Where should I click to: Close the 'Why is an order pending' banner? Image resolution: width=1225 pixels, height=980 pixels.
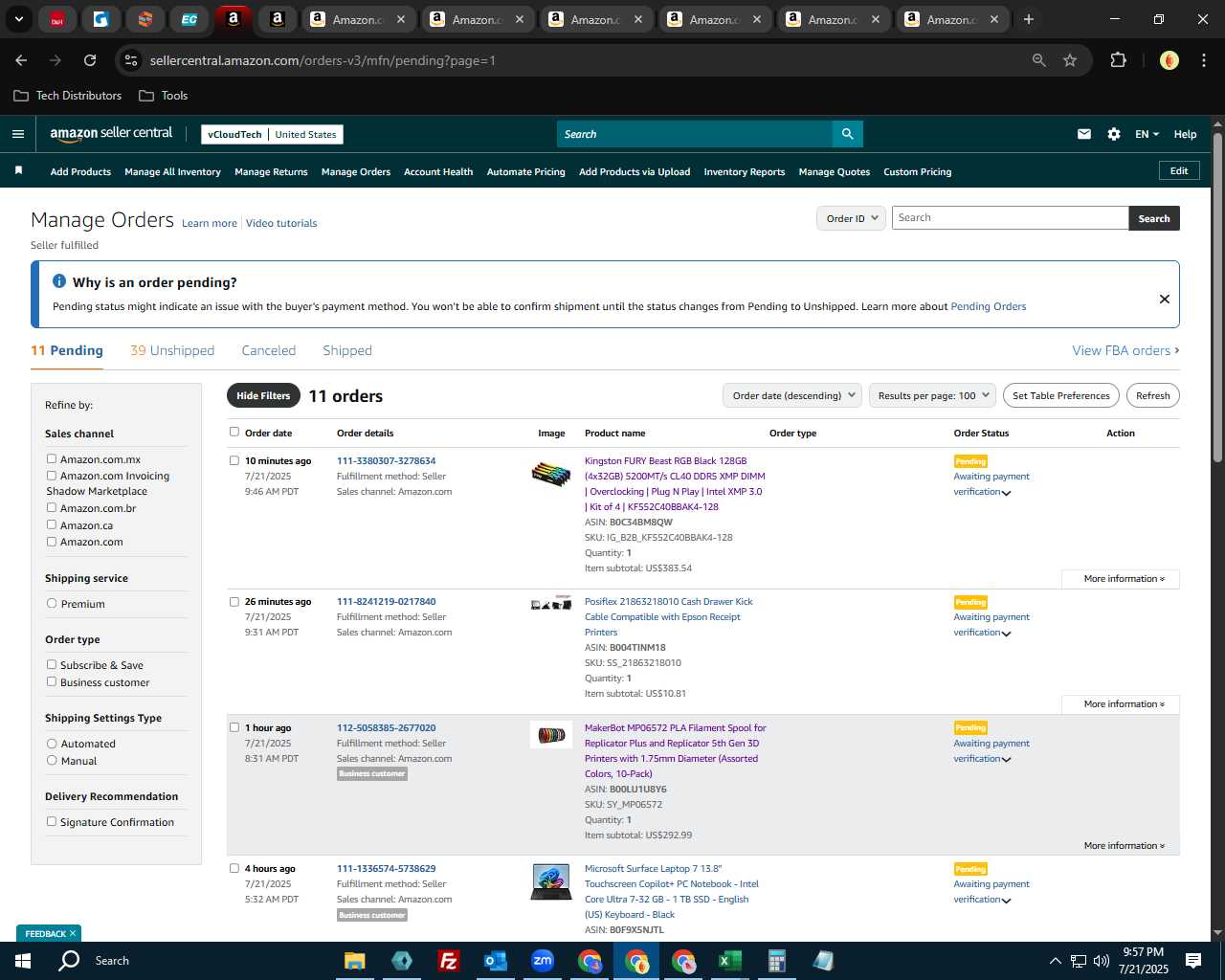(x=1165, y=299)
